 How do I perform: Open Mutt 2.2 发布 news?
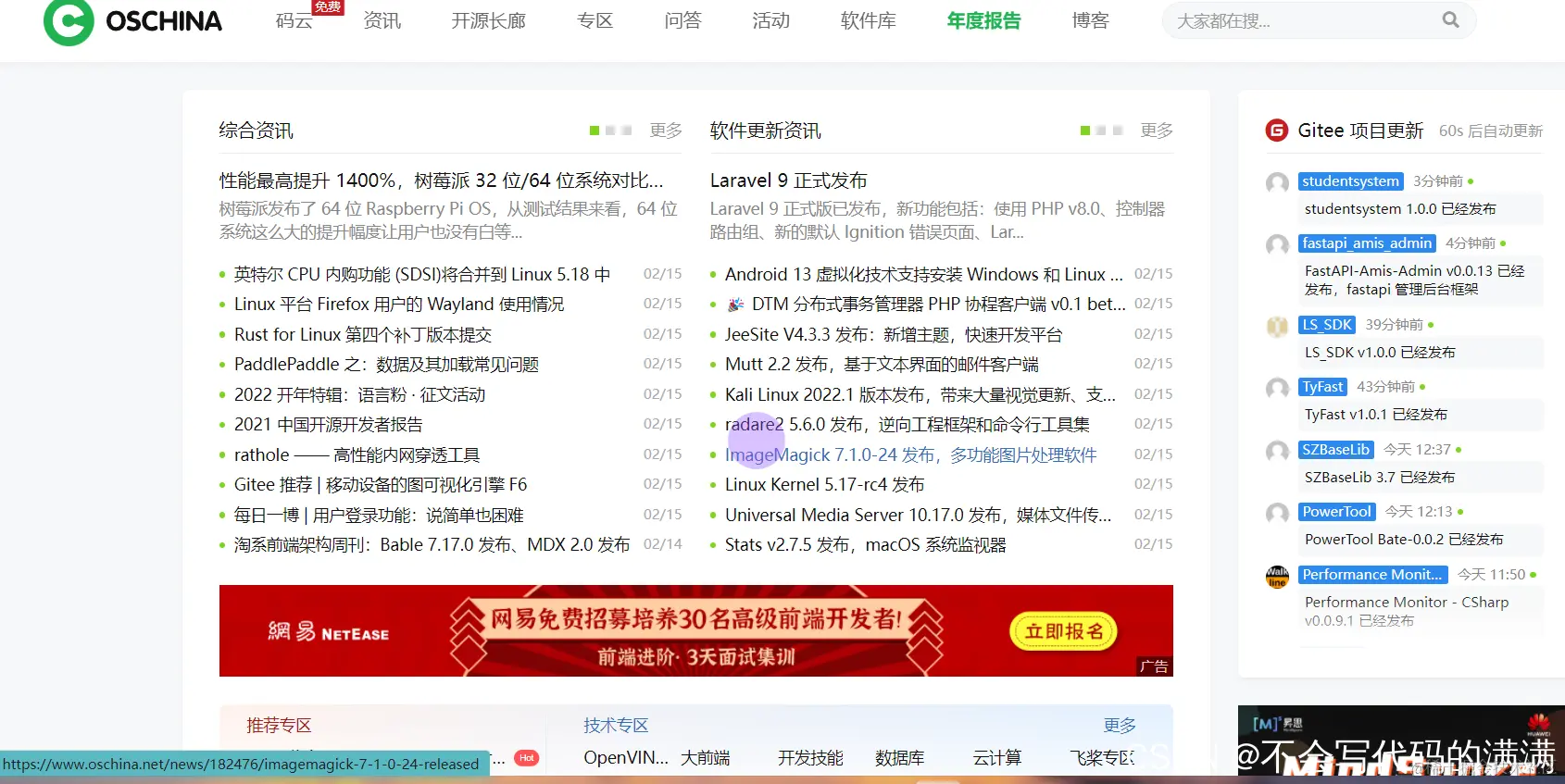882,365
